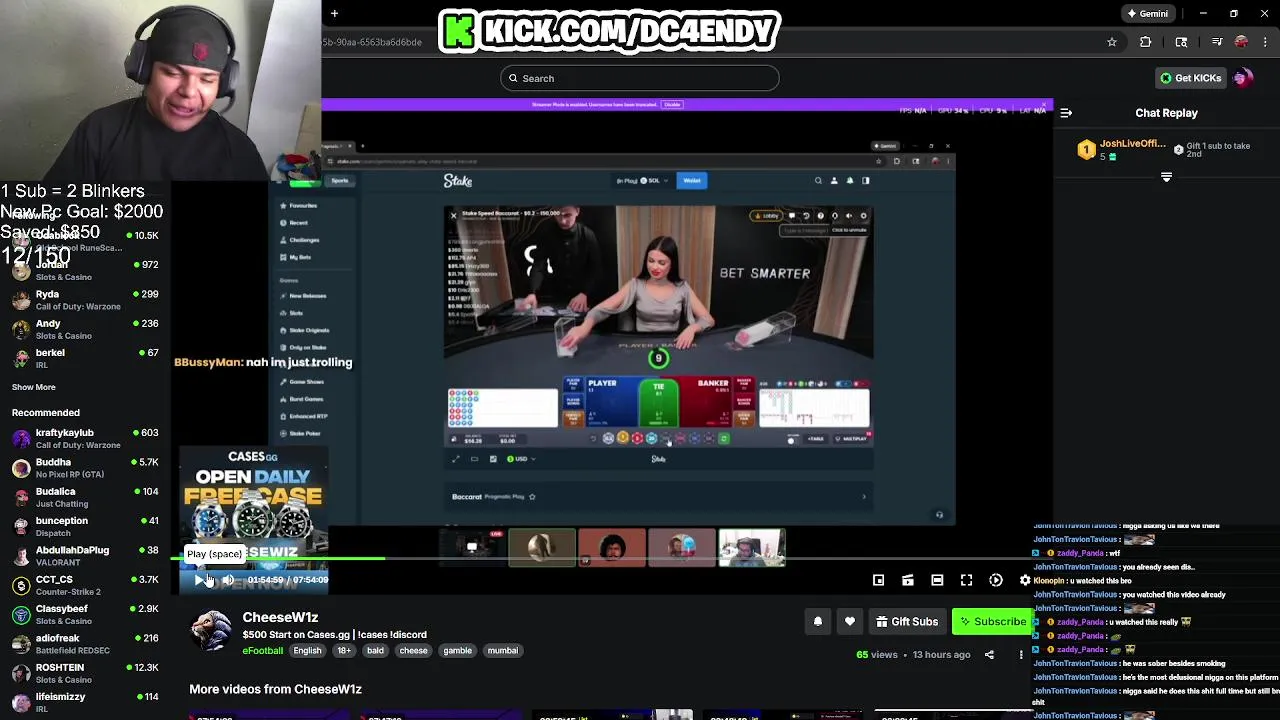Share the video using share icon
Viewport: 1280px width, 720px height.
click(x=989, y=655)
